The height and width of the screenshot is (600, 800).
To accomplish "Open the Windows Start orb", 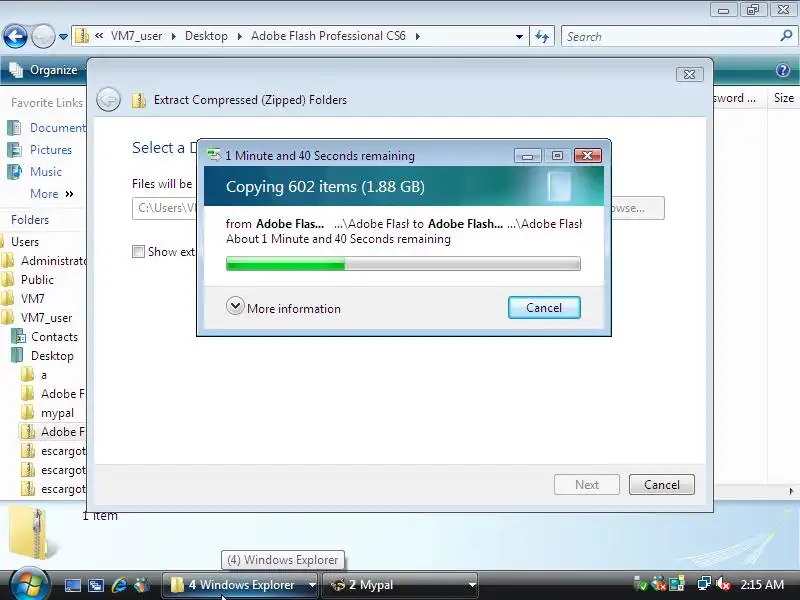I will 29,585.
